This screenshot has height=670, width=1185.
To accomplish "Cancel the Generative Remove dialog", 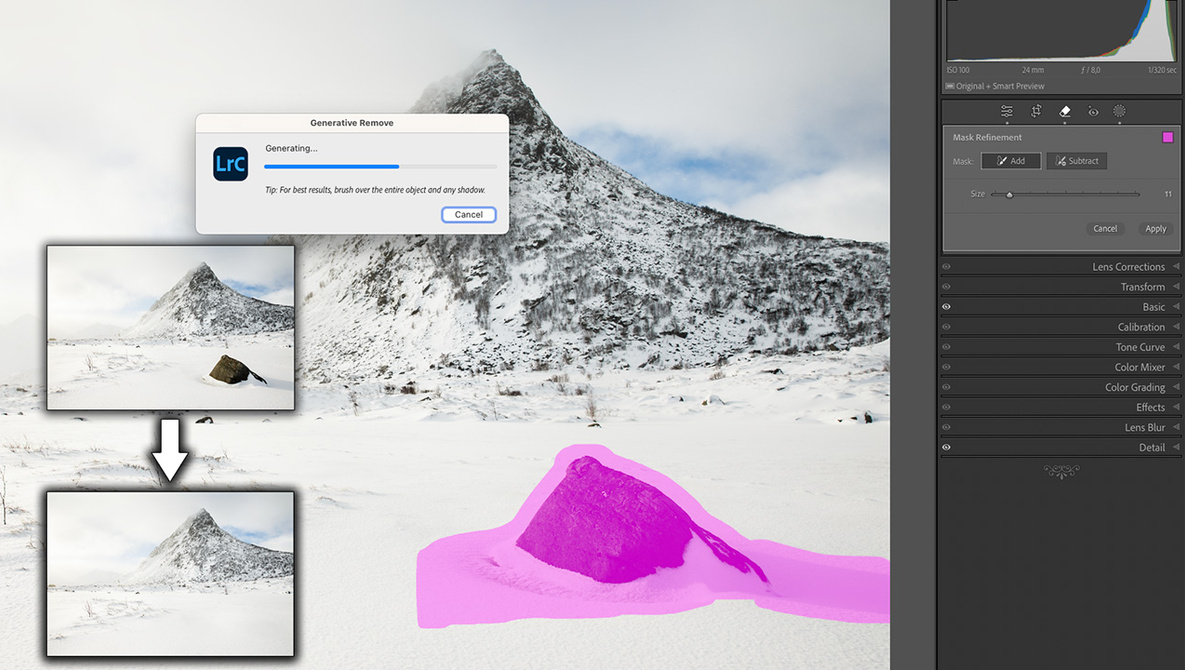I will pyautogui.click(x=468, y=215).
